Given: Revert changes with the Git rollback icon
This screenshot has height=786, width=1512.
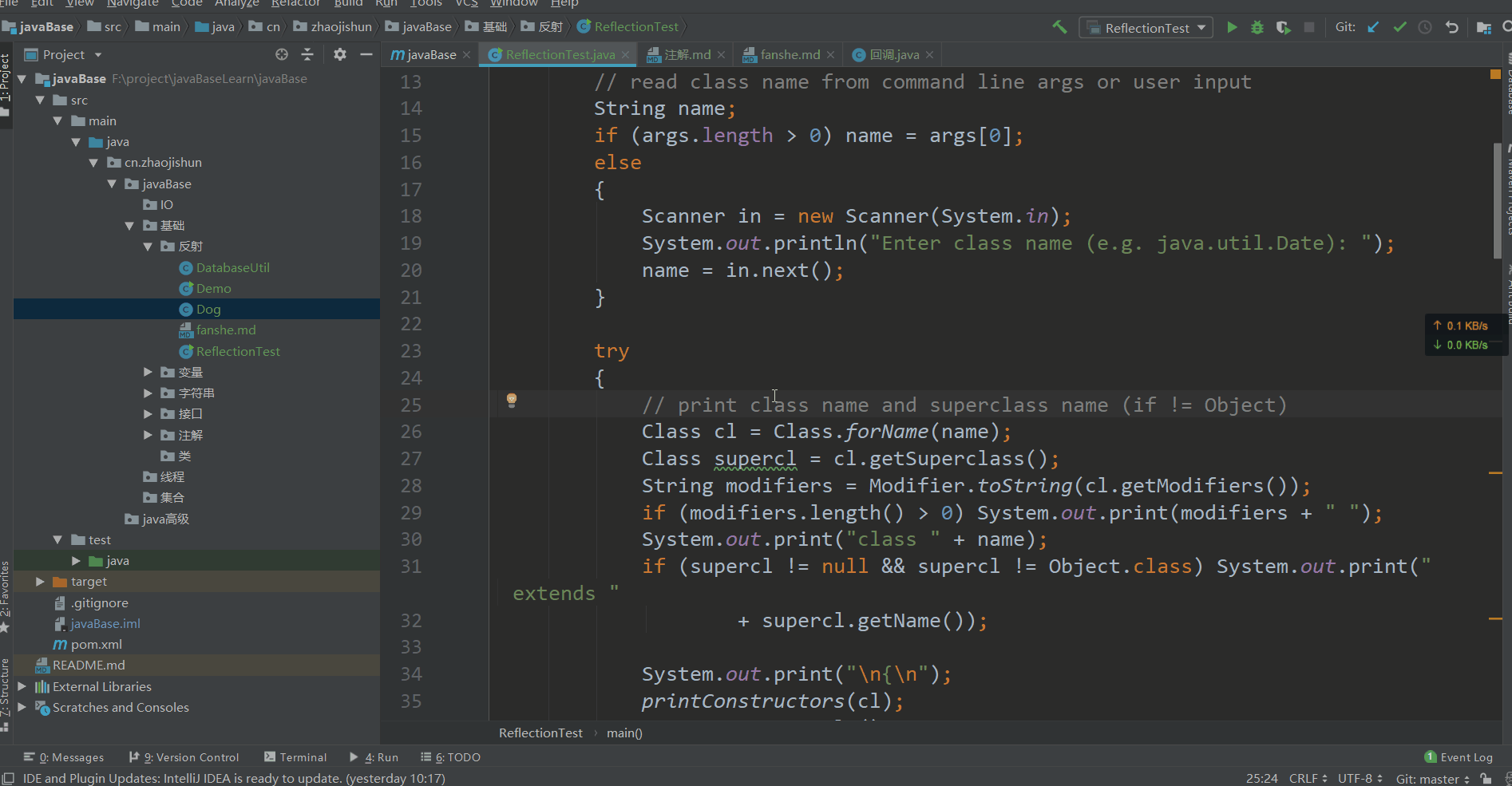Looking at the screenshot, I should tap(1451, 27).
